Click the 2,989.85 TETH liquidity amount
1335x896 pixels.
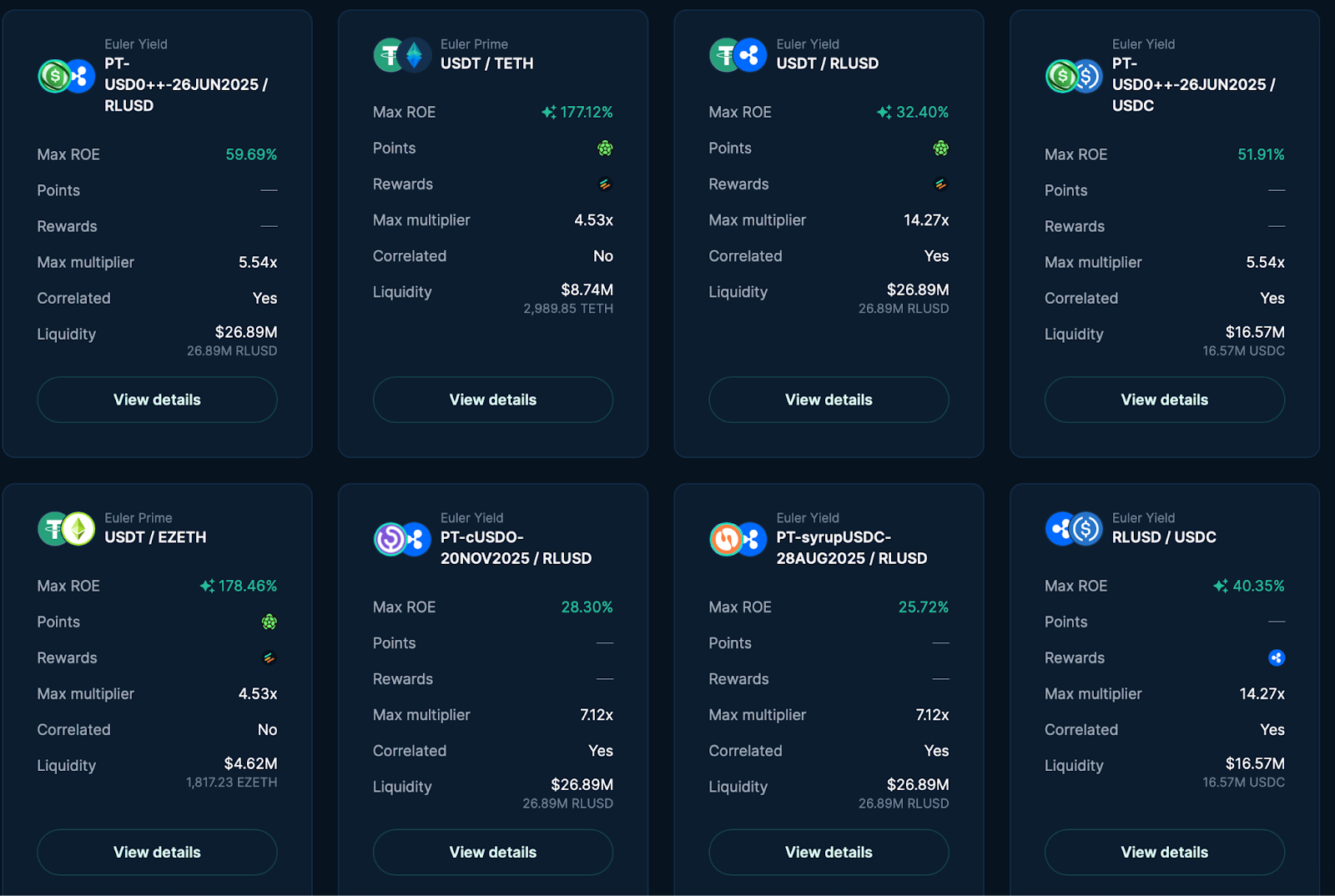click(568, 309)
